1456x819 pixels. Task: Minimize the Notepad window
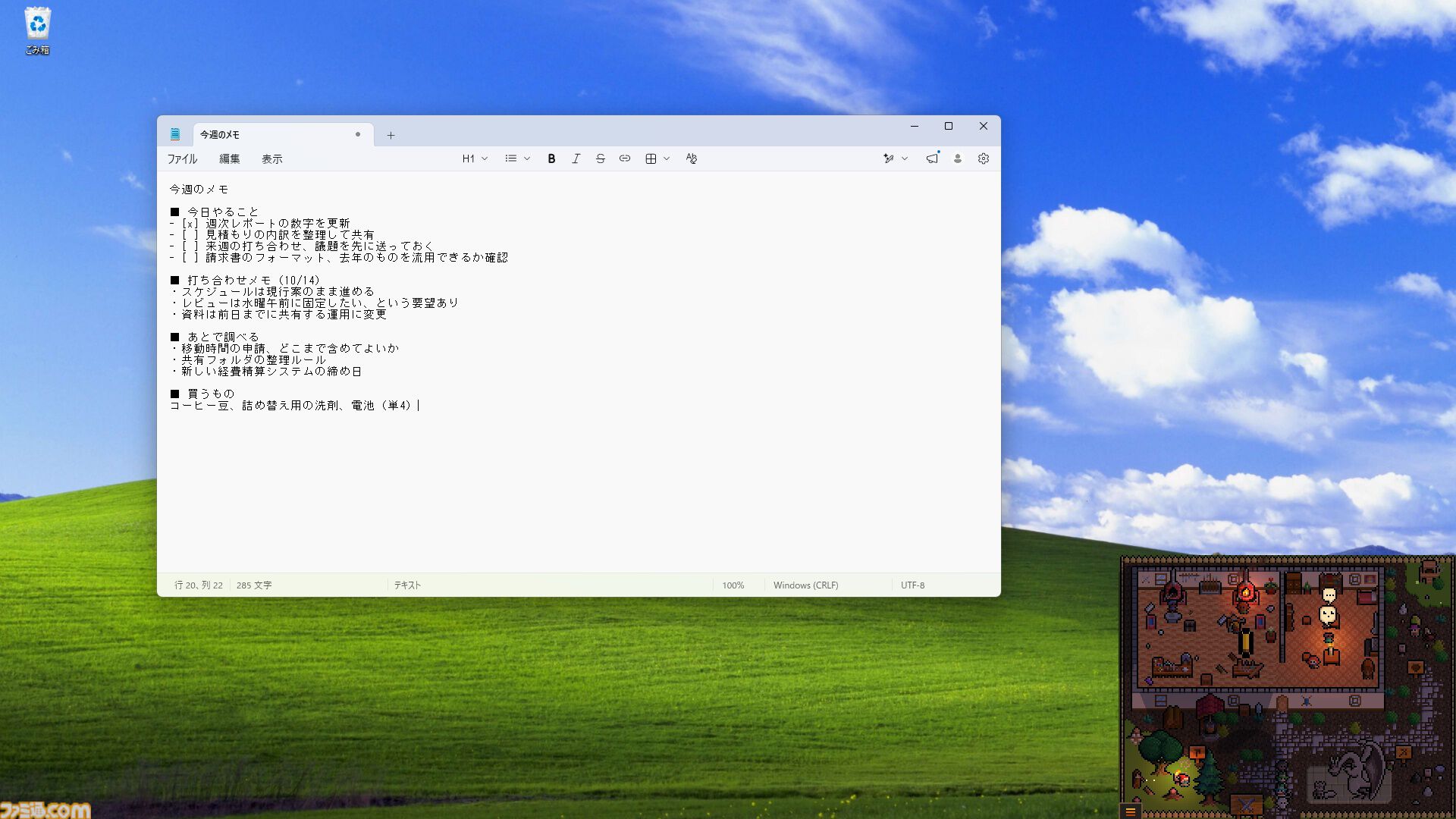click(915, 126)
